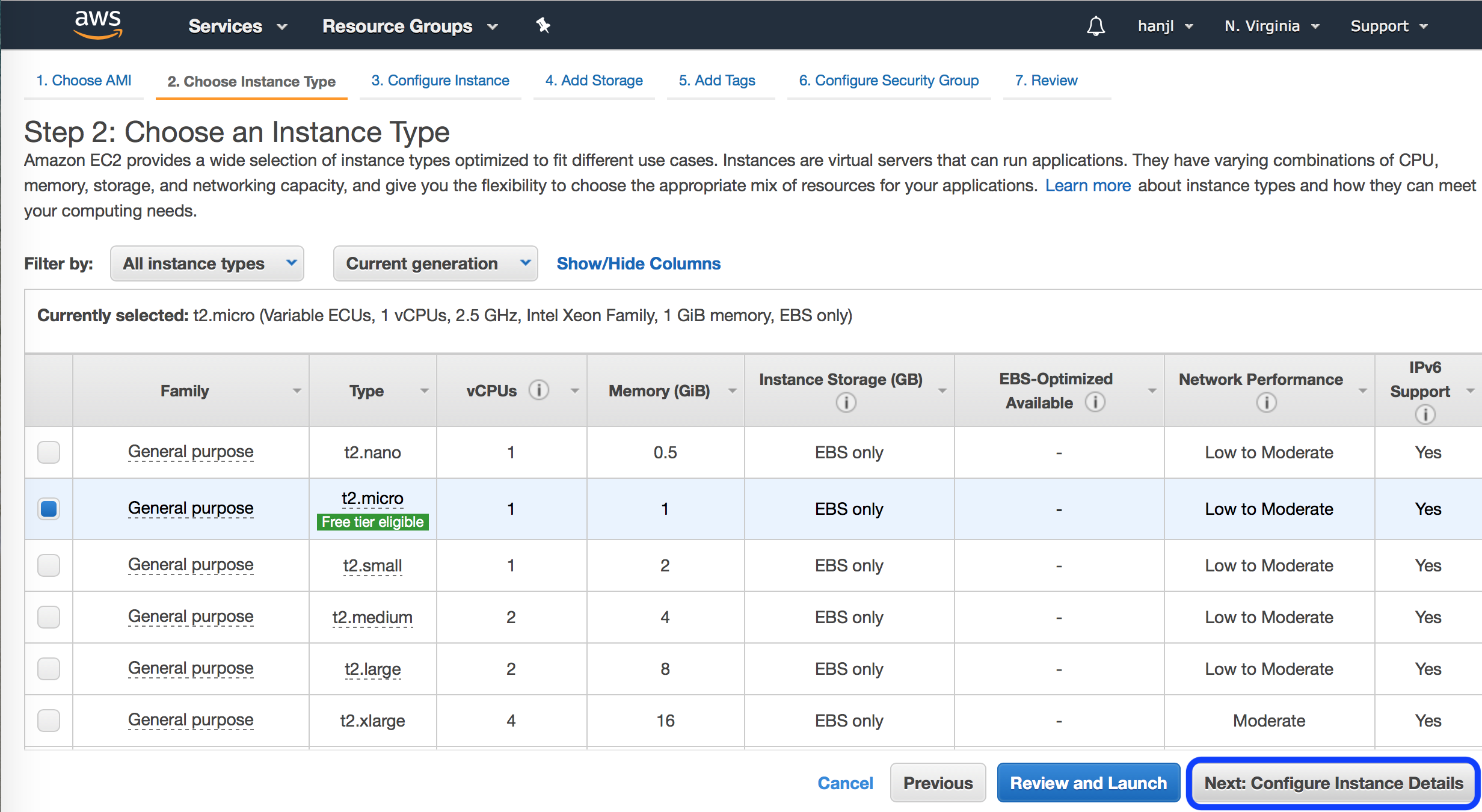
Task: Click the Show/Hide Columns link
Action: (638, 263)
